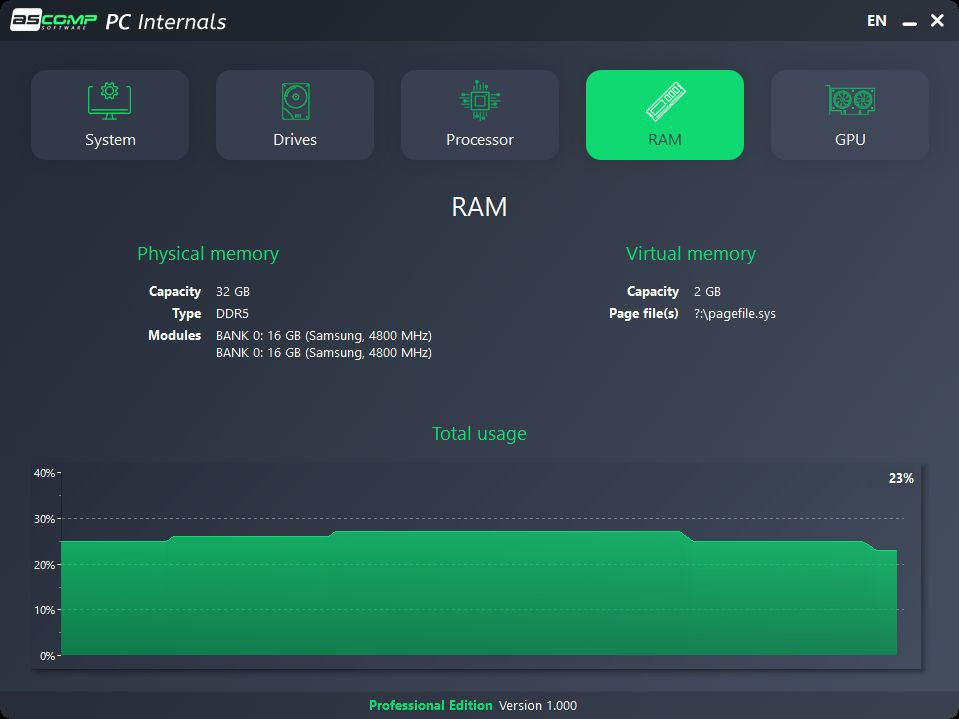Click the Modules label

pos(174,335)
